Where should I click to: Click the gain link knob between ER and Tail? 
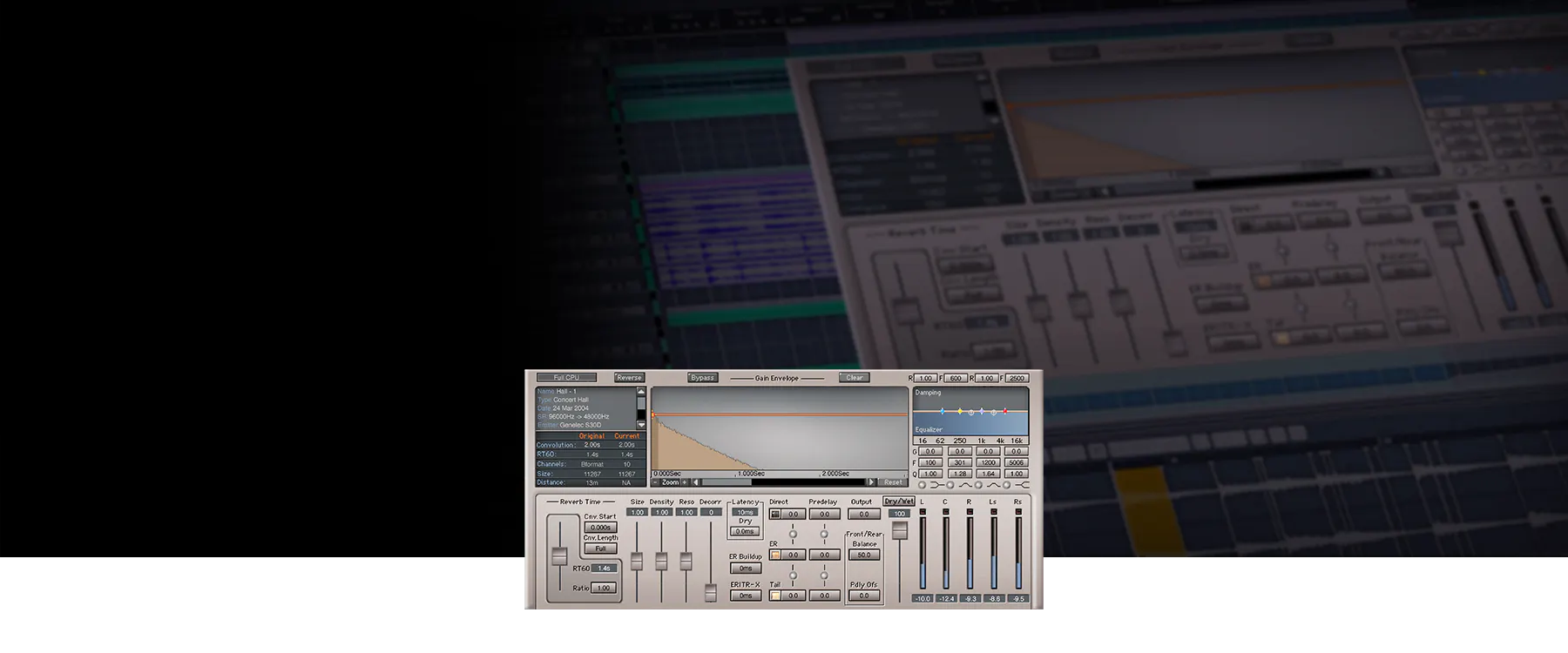pyautogui.click(x=793, y=576)
